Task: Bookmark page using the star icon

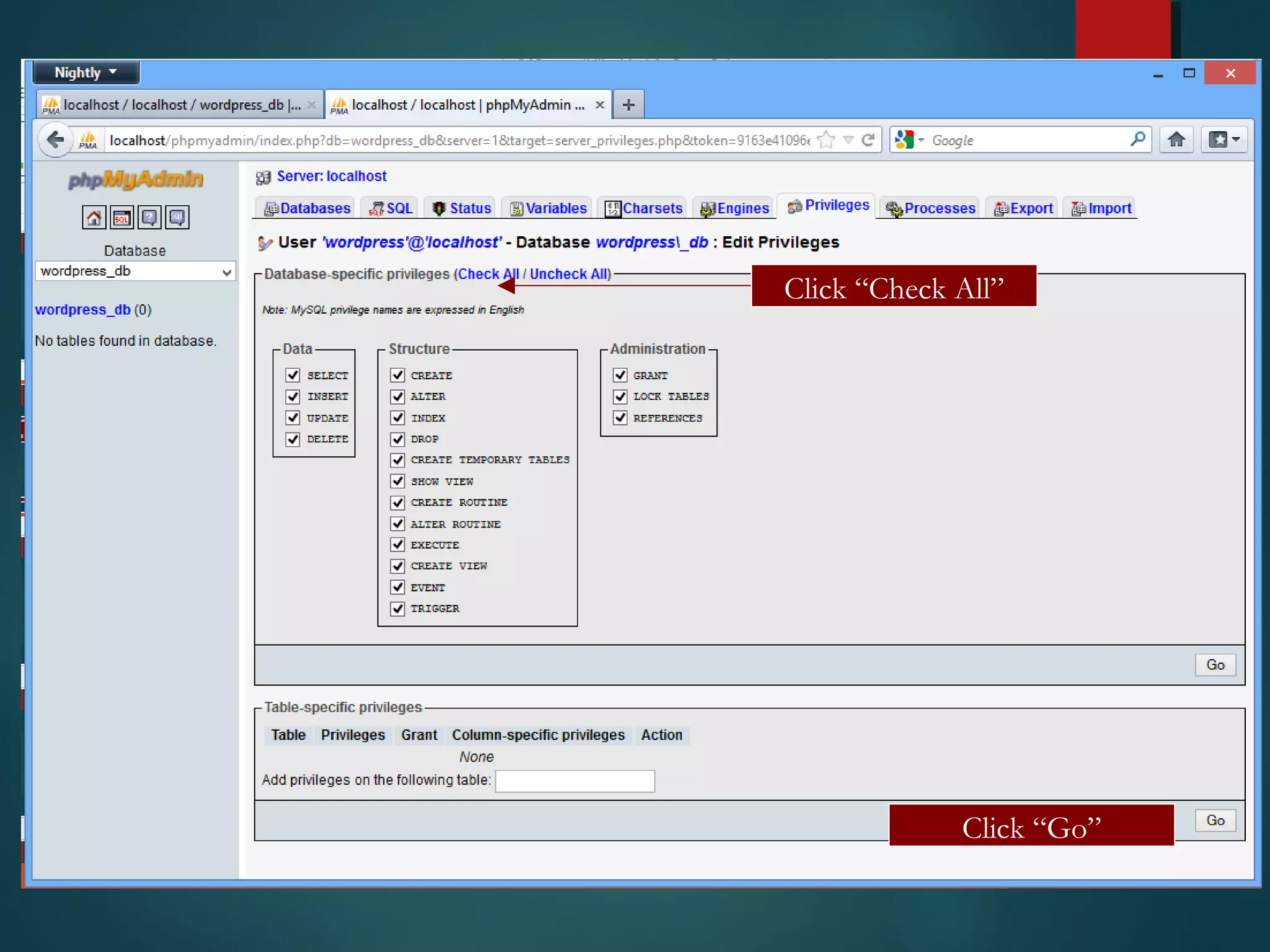Action: (826, 140)
